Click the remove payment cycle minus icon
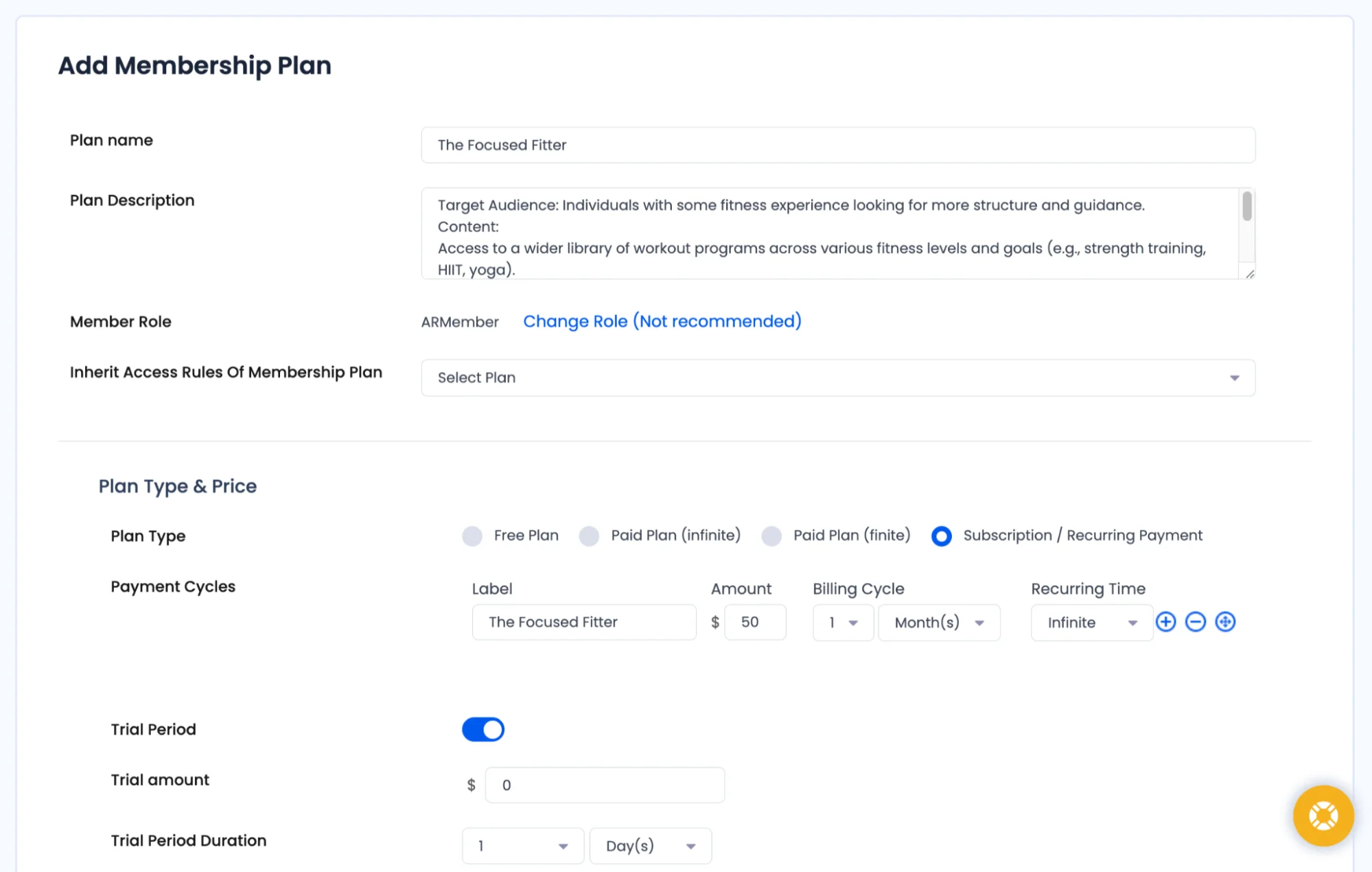Image resolution: width=1372 pixels, height=872 pixels. 1195,622
